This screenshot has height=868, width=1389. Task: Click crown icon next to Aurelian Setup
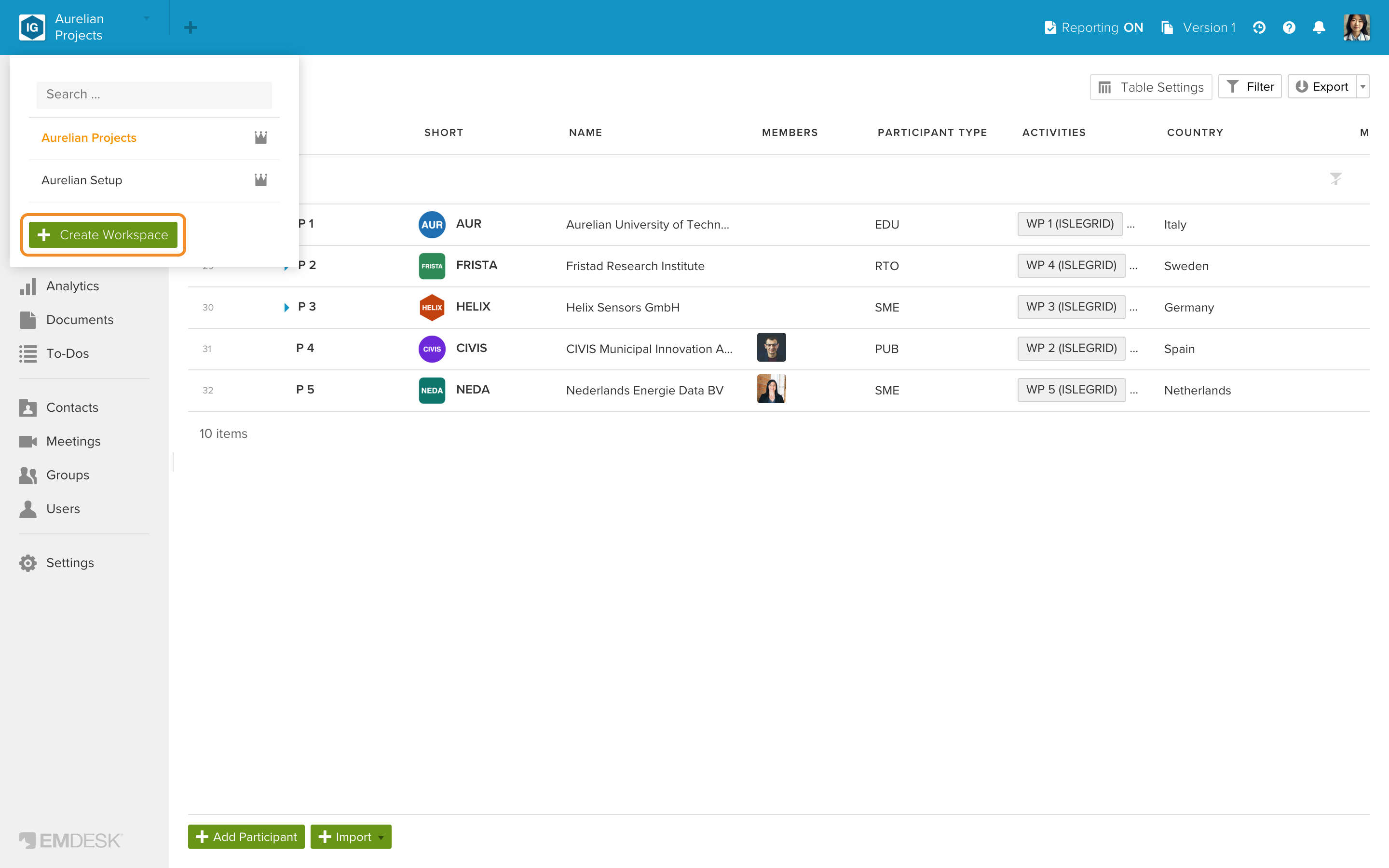[260, 180]
